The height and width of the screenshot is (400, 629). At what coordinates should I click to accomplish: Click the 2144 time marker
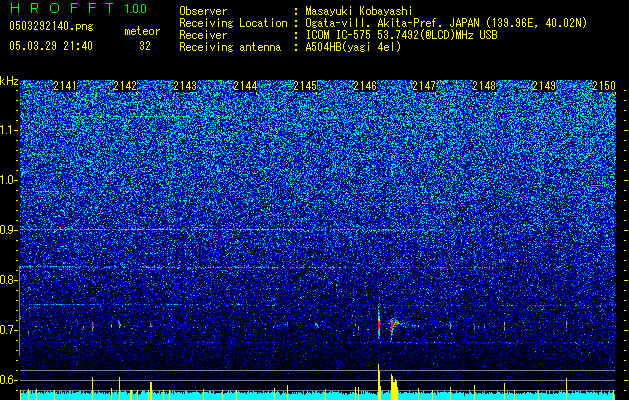click(245, 86)
